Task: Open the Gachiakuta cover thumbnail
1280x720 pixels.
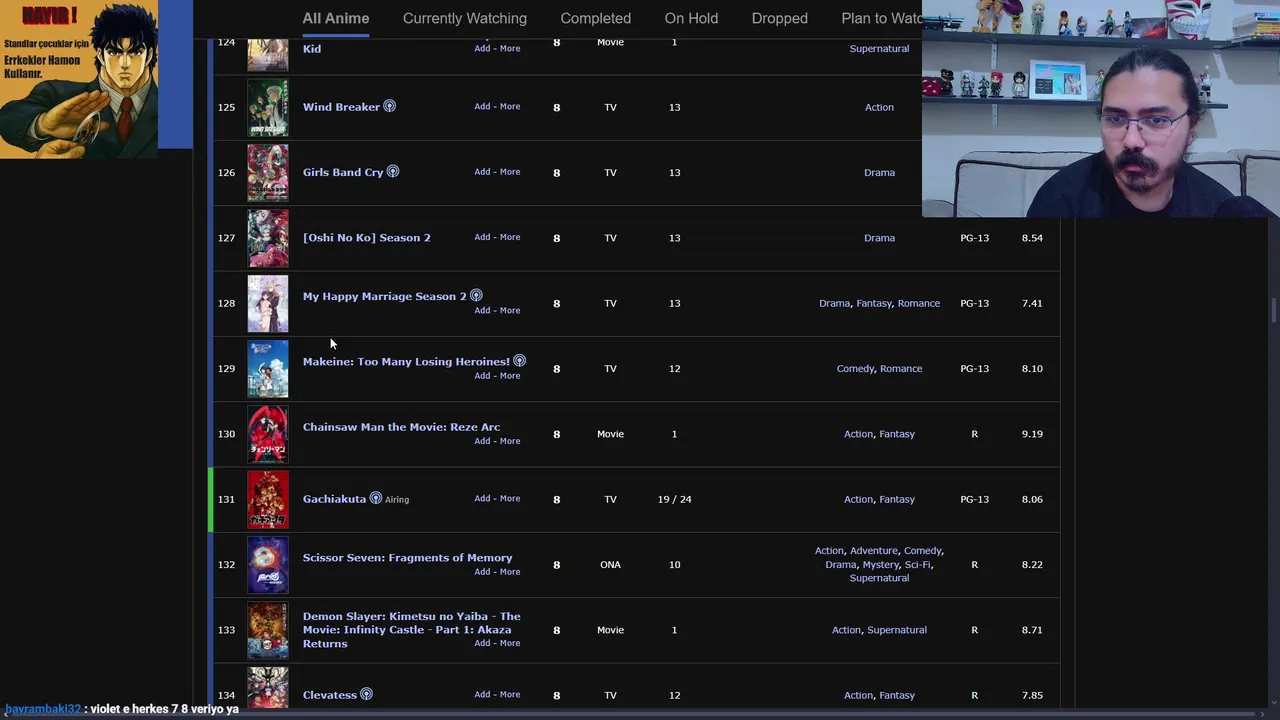Action: click(268, 499)
